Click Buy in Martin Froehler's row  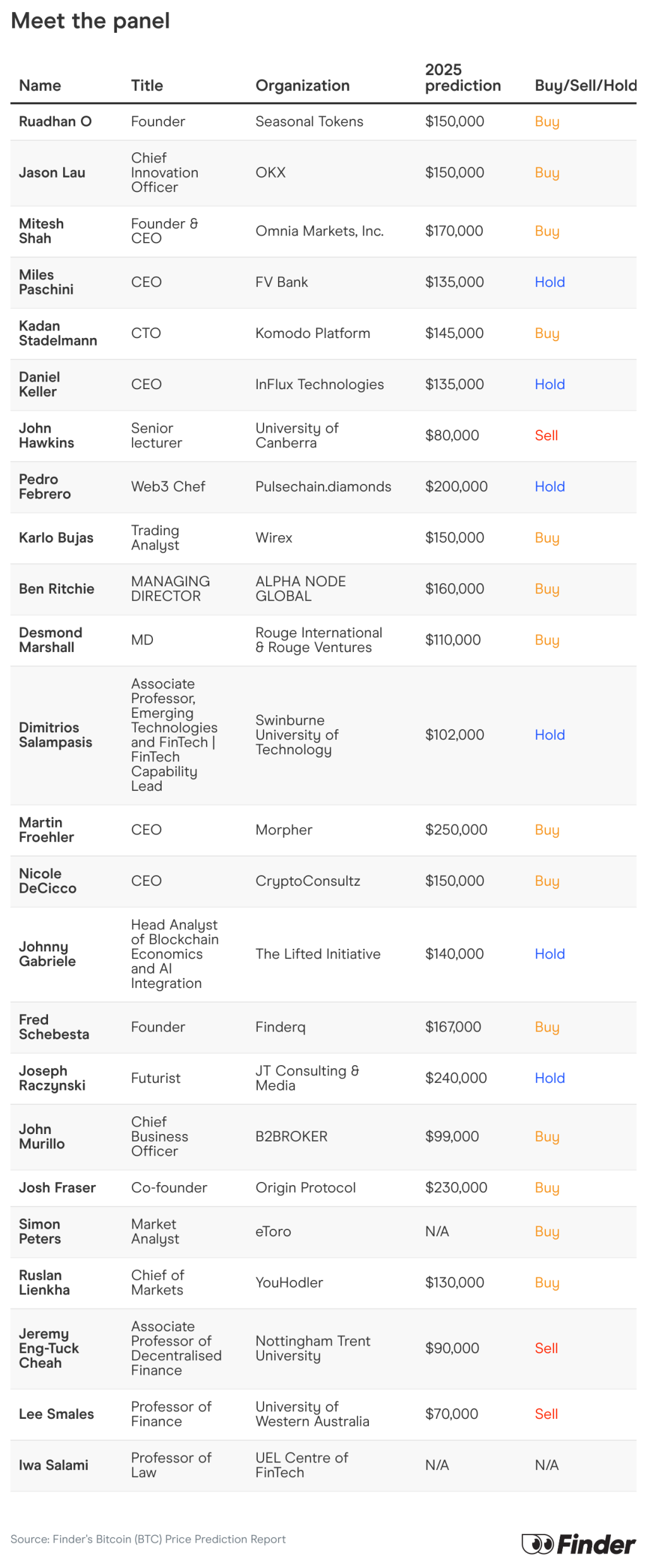pos(547,829)
